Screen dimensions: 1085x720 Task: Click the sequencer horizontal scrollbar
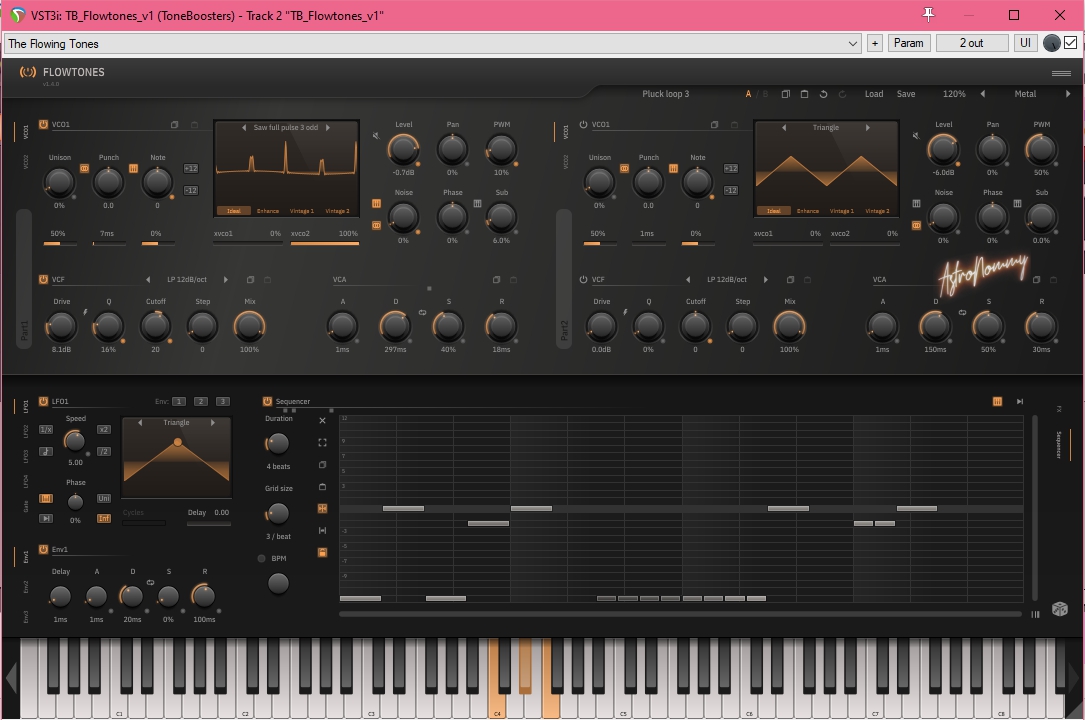click(680, 613)
